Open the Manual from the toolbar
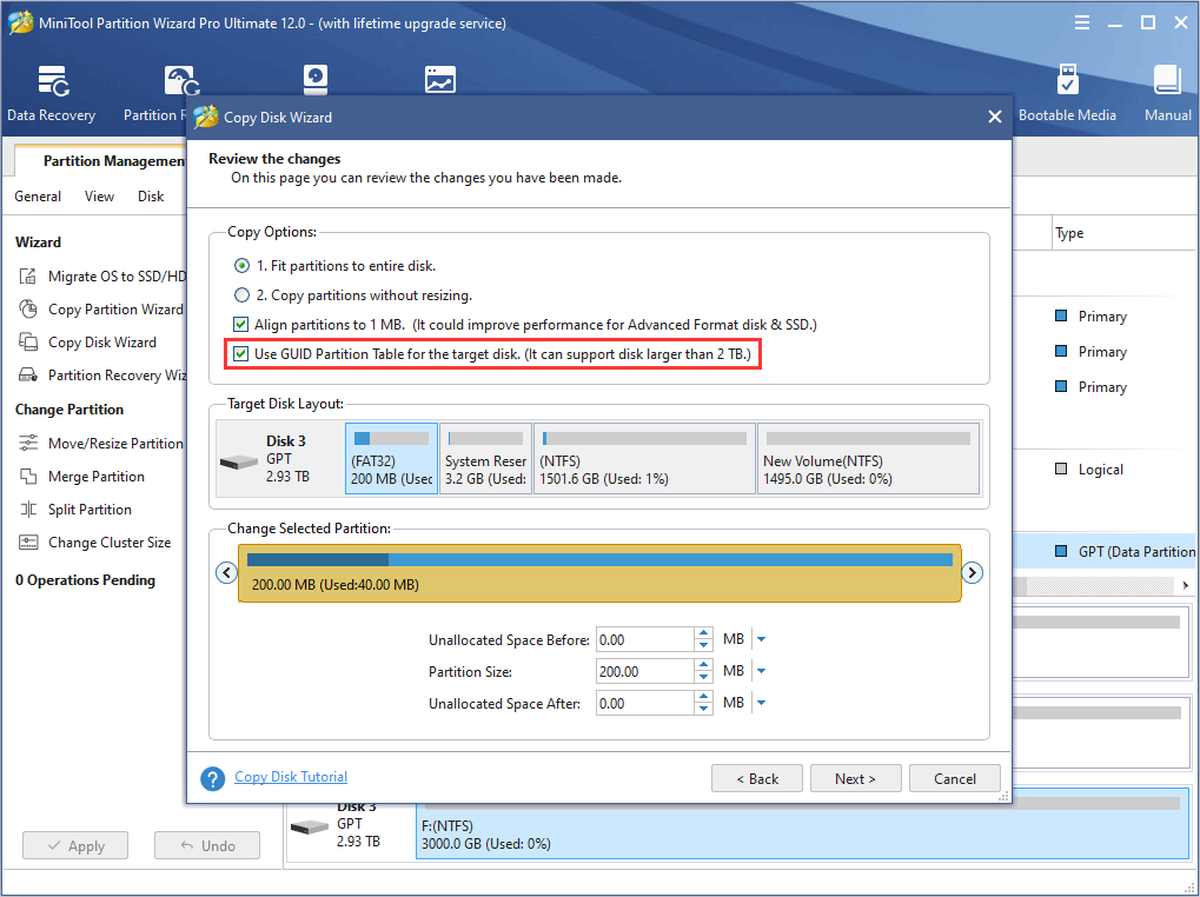The image size is (1200, 897). [1167, 94]
